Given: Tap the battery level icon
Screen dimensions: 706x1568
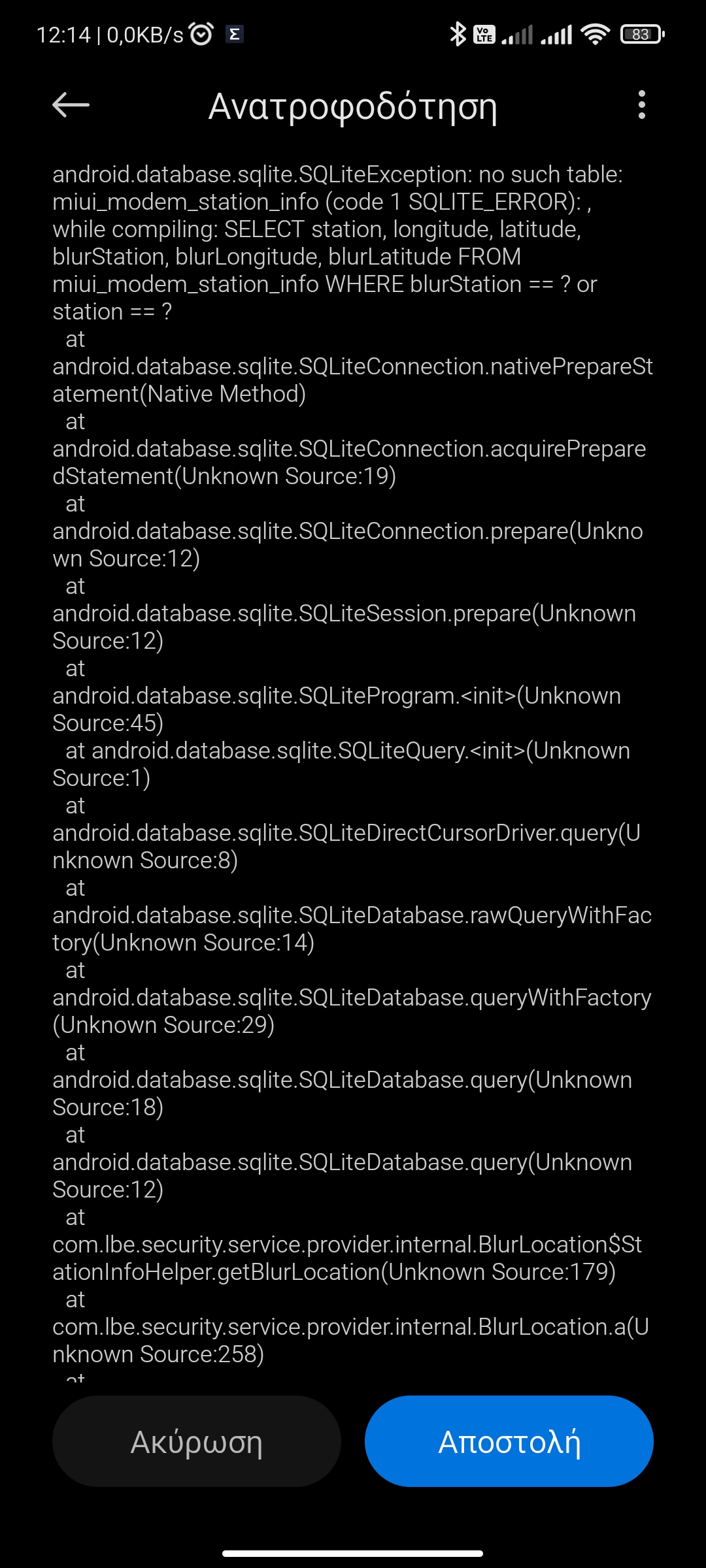Looking at the screenshot, I should point(641,34).
